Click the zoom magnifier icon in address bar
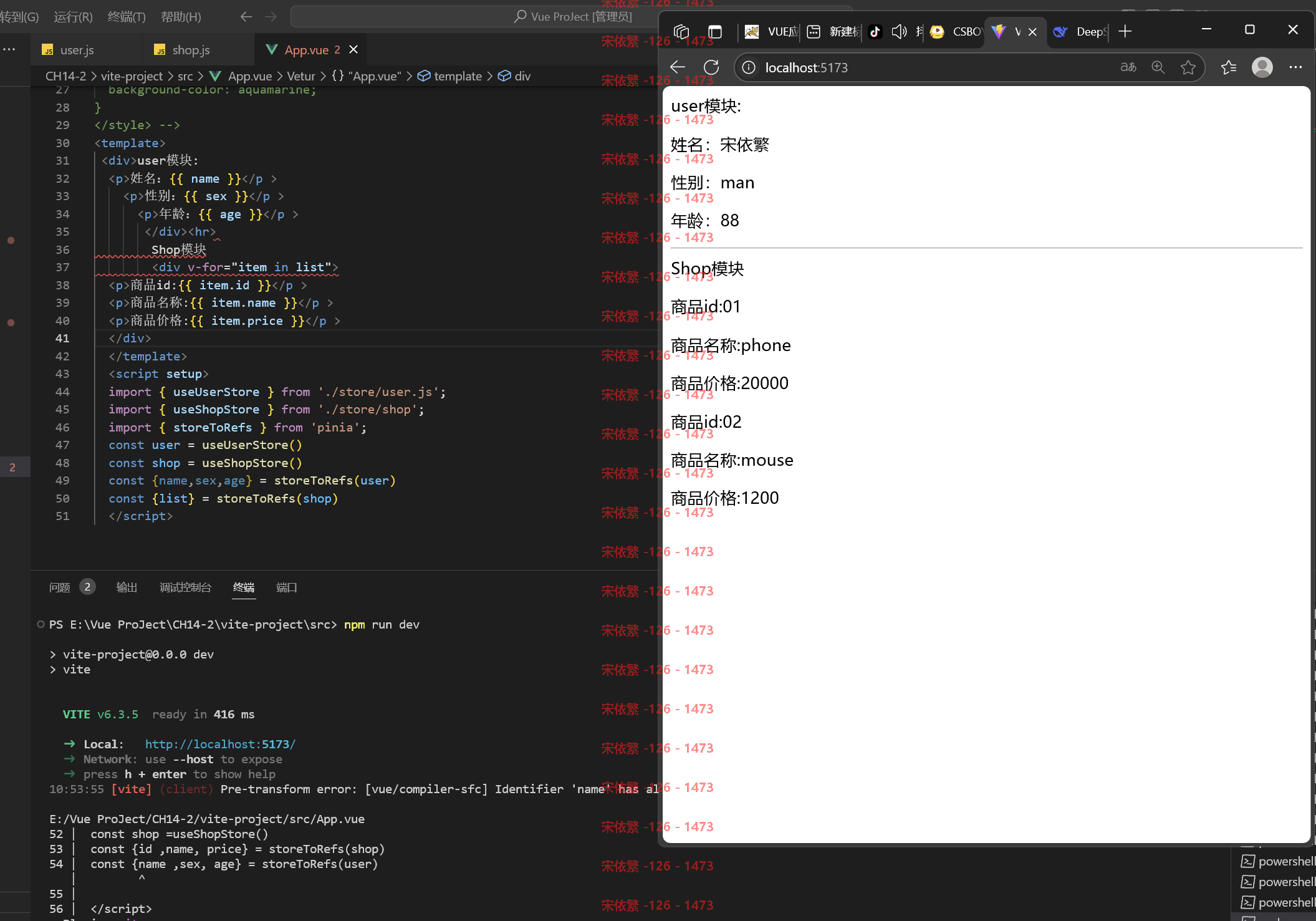 1158,67
